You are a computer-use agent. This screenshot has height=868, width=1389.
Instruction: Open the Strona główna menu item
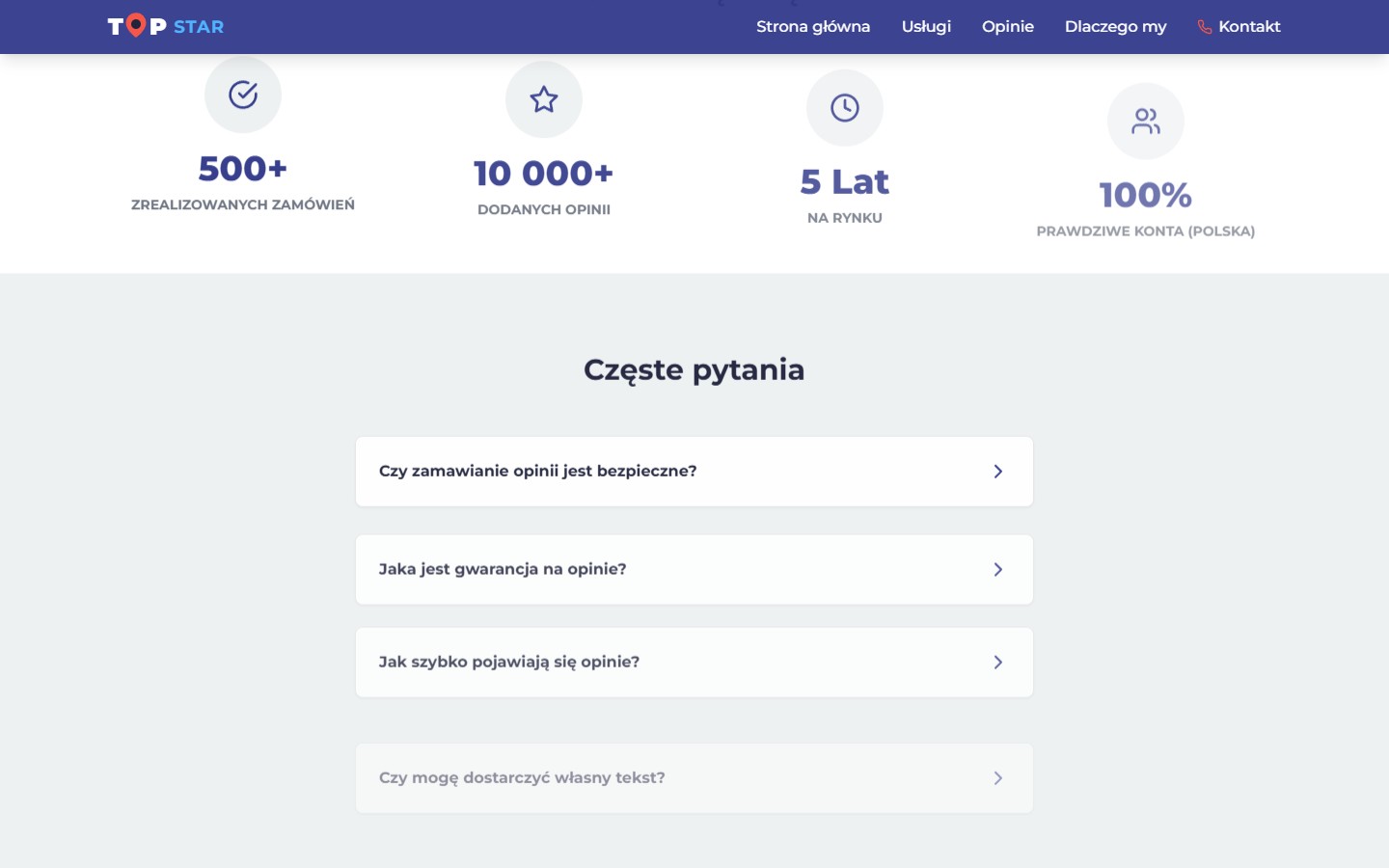tap(813, 27)
